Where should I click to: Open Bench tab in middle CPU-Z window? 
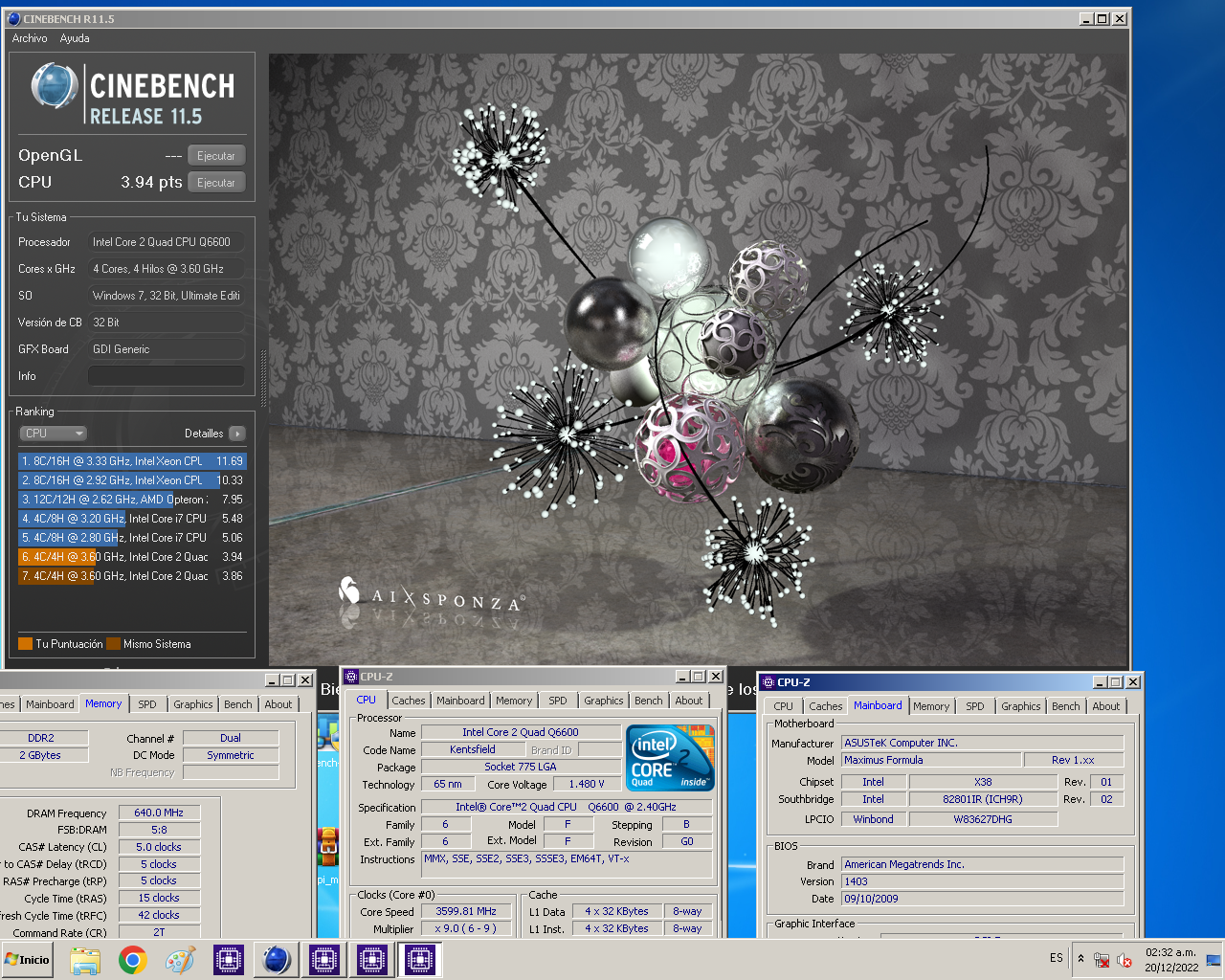coord(649,701)
